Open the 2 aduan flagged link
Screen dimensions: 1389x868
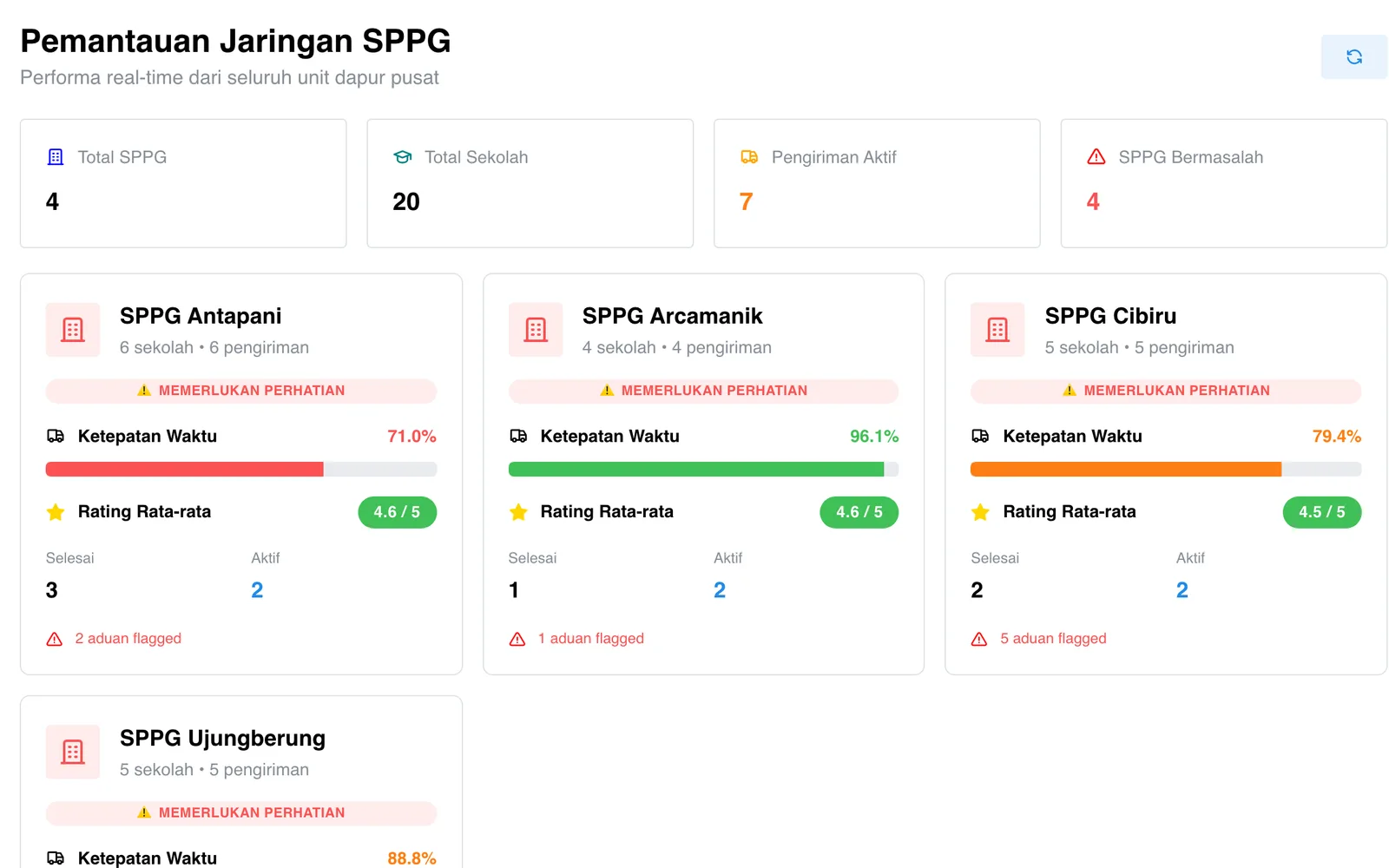[x=128, y=639]
